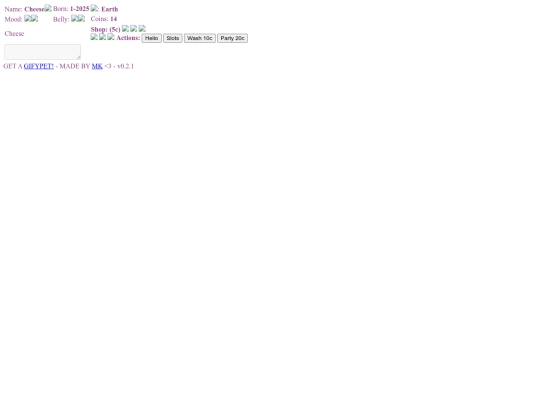Buy the third shop item after Shop (5c)
Viewport: 540px width, 405px height.
click(142, 28)
